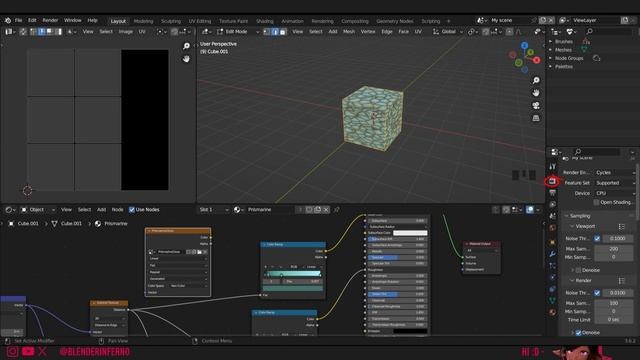Open the View Layer properties tab icon
Screen dimensions: 640x360
(x=552, y=204)
